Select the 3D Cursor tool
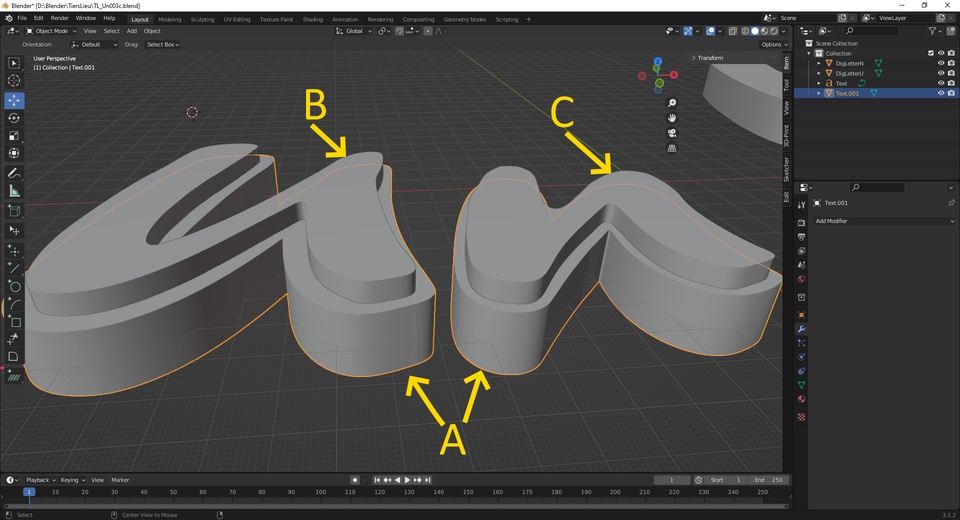Image resolution: width=960 pixels, height=520 pixels. coord(13,81)
